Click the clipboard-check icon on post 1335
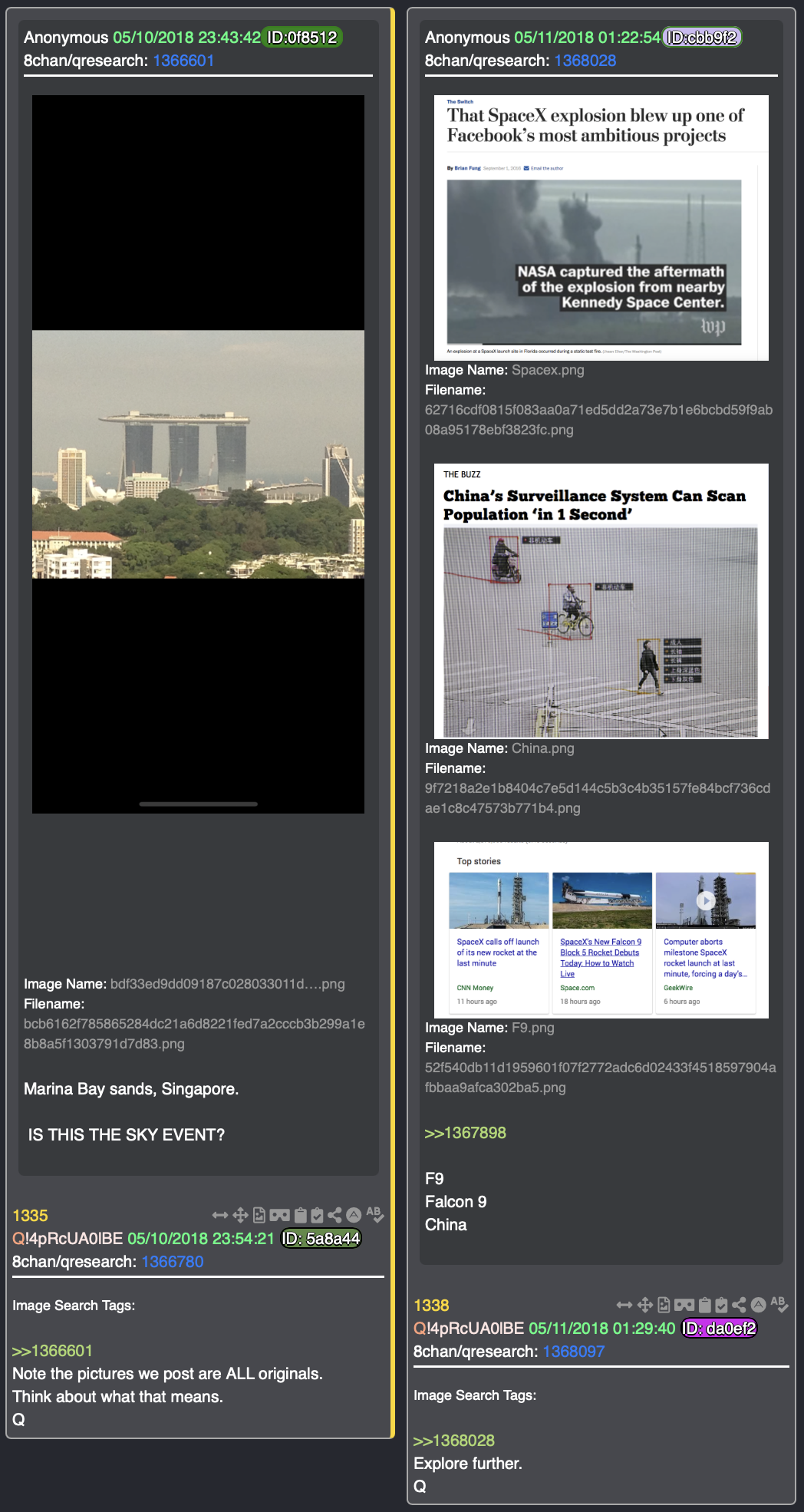Screen dimensions: 804x1512 [317, 1215]
